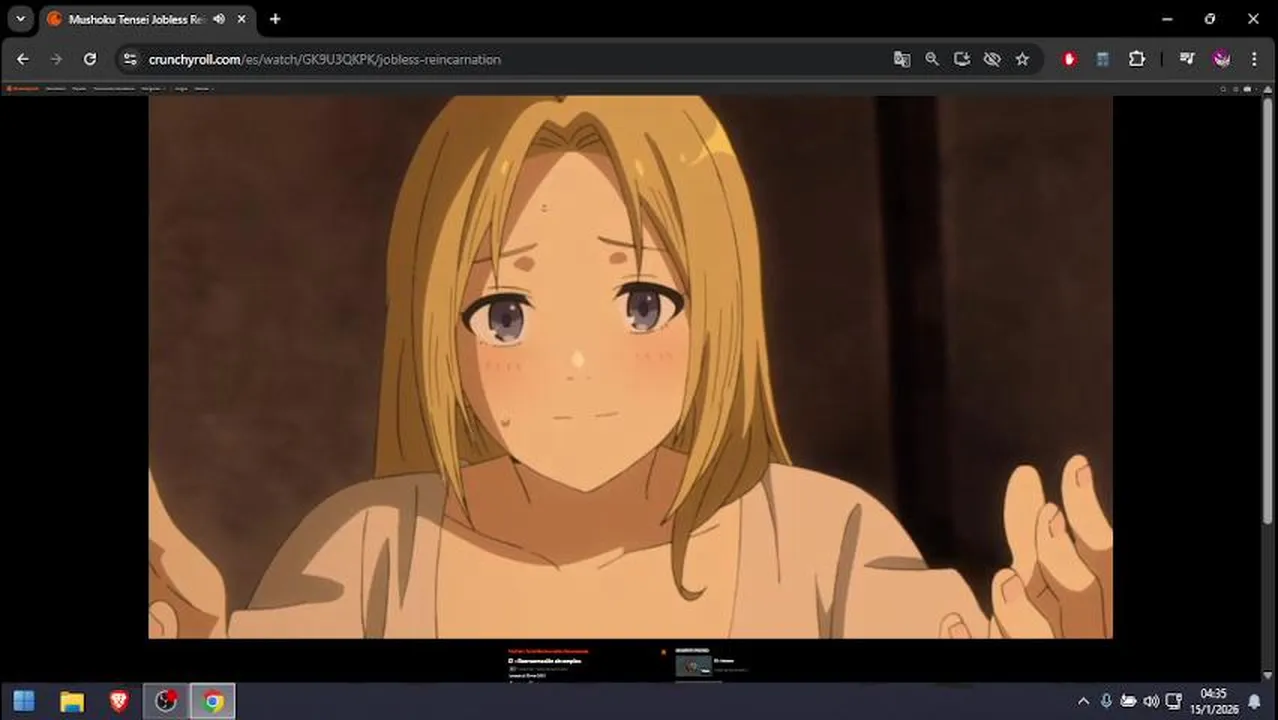Viewport: 1278px width, 720px height.
Task: Select the Mushoku Tensei Jobless Reincarnation tab
Action: [147, 19]
